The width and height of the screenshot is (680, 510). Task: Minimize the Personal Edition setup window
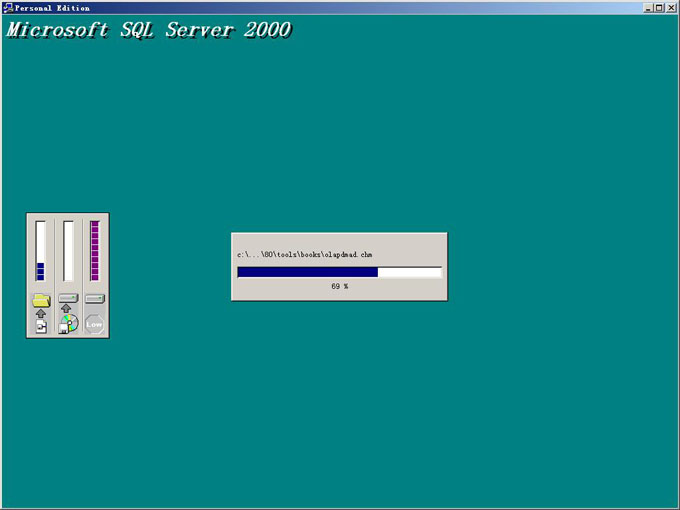click(x=648, y=8)
